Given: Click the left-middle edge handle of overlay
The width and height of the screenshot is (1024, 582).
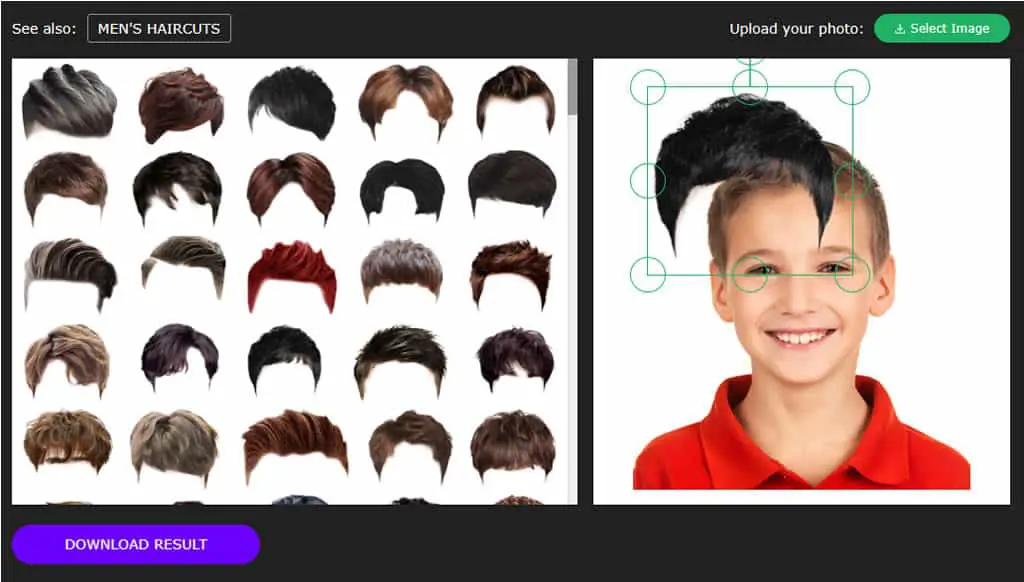Looking at the screenshot, I should pos(648,181).
